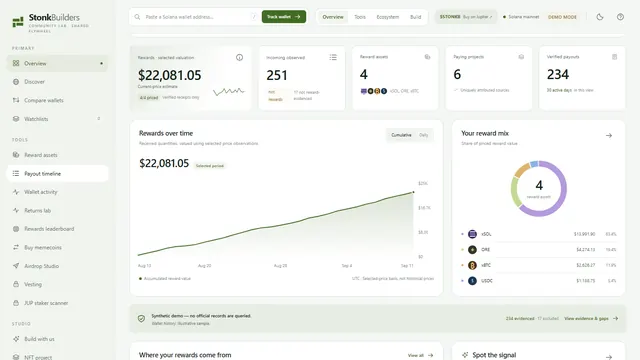Open Spot the signal arrow
This screenshot has height=360, width=640.
coord(609,357)
